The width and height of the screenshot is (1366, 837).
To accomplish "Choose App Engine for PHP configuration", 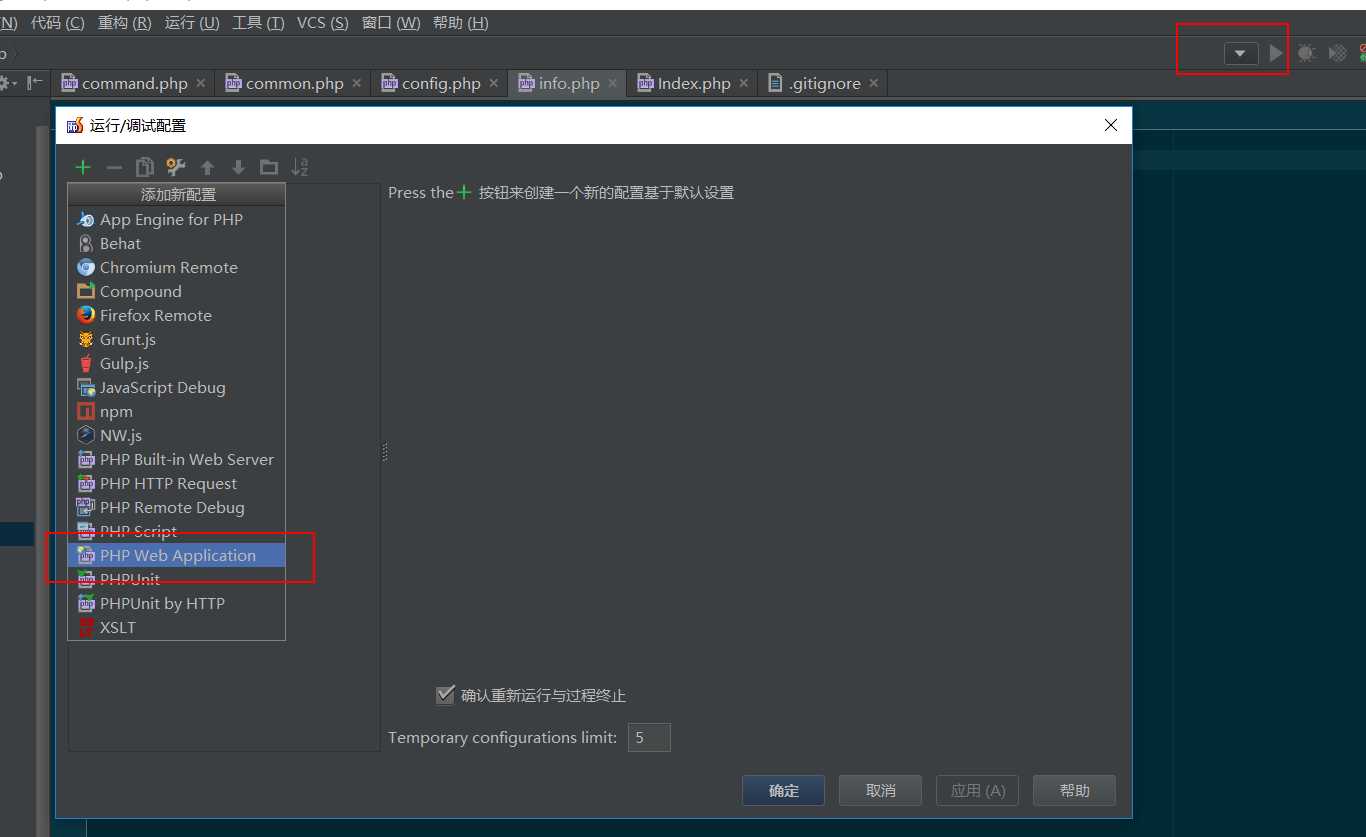I will point(177,219).
